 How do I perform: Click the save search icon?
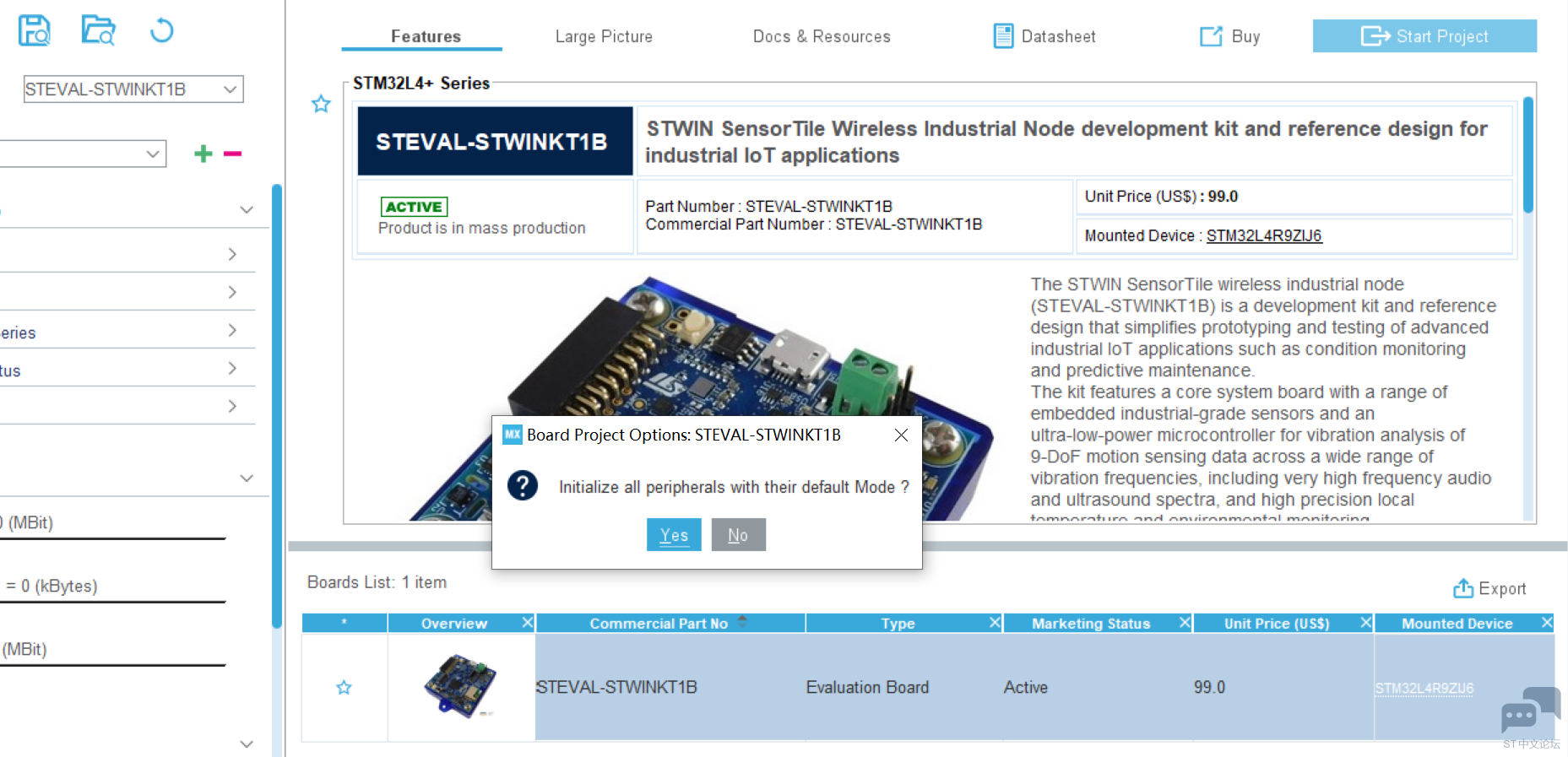[x=34, y=30]
